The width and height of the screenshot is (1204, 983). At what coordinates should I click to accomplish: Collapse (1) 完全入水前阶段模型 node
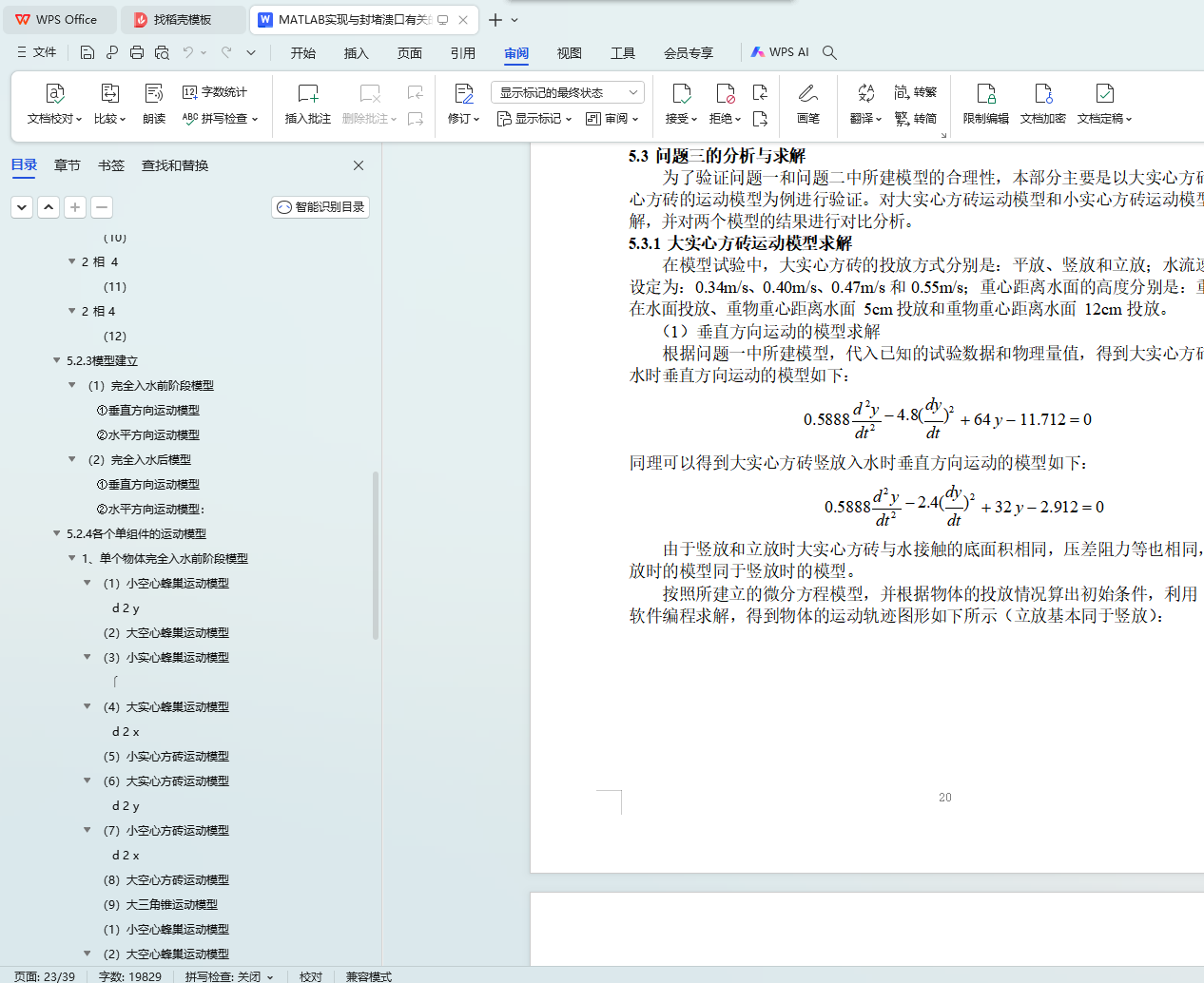72,385
